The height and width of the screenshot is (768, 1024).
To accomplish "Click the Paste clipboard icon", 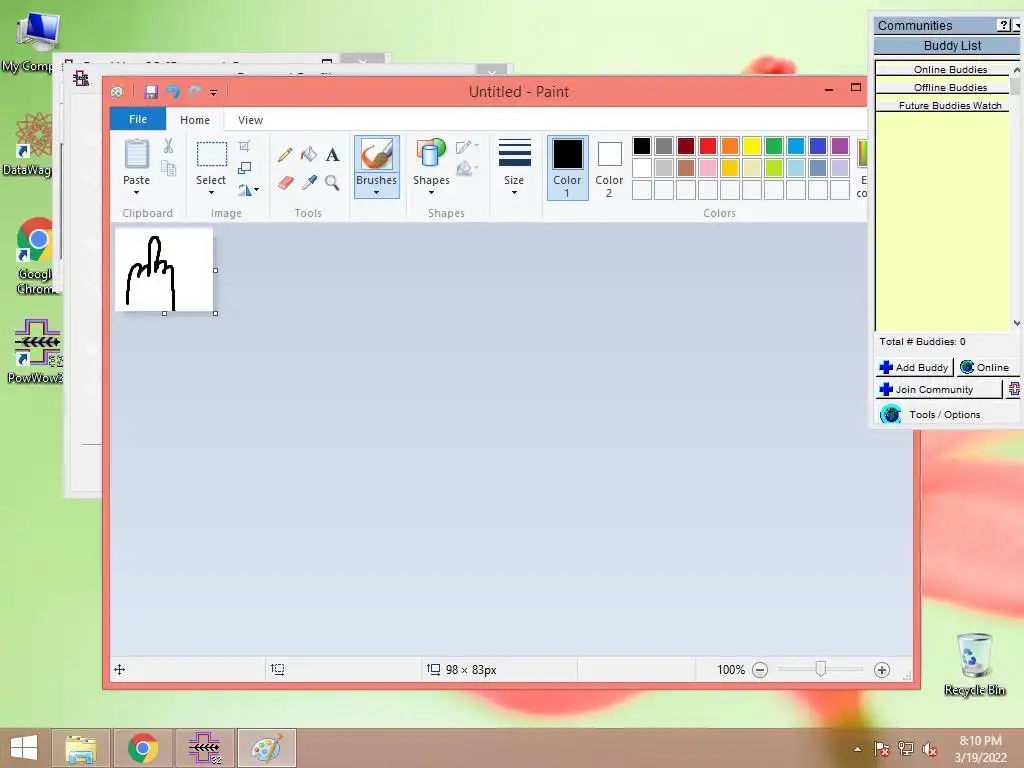I will coord(136,154).
